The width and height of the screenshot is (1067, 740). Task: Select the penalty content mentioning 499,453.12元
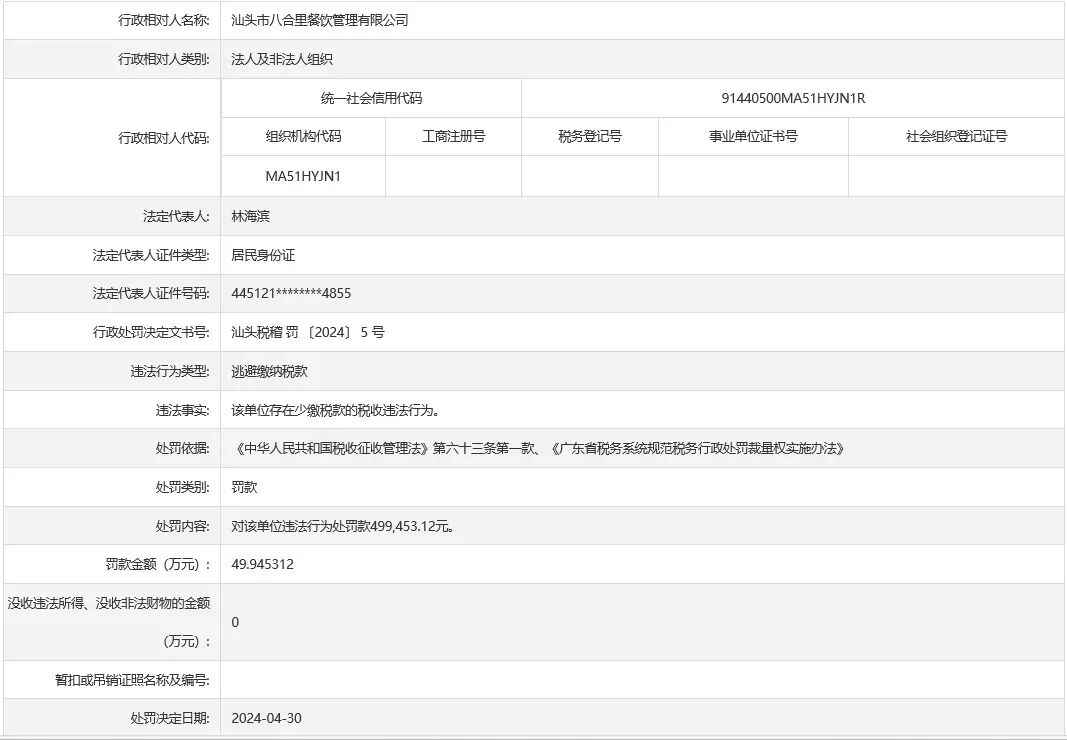pyautogui.click(x=347, y=526)
